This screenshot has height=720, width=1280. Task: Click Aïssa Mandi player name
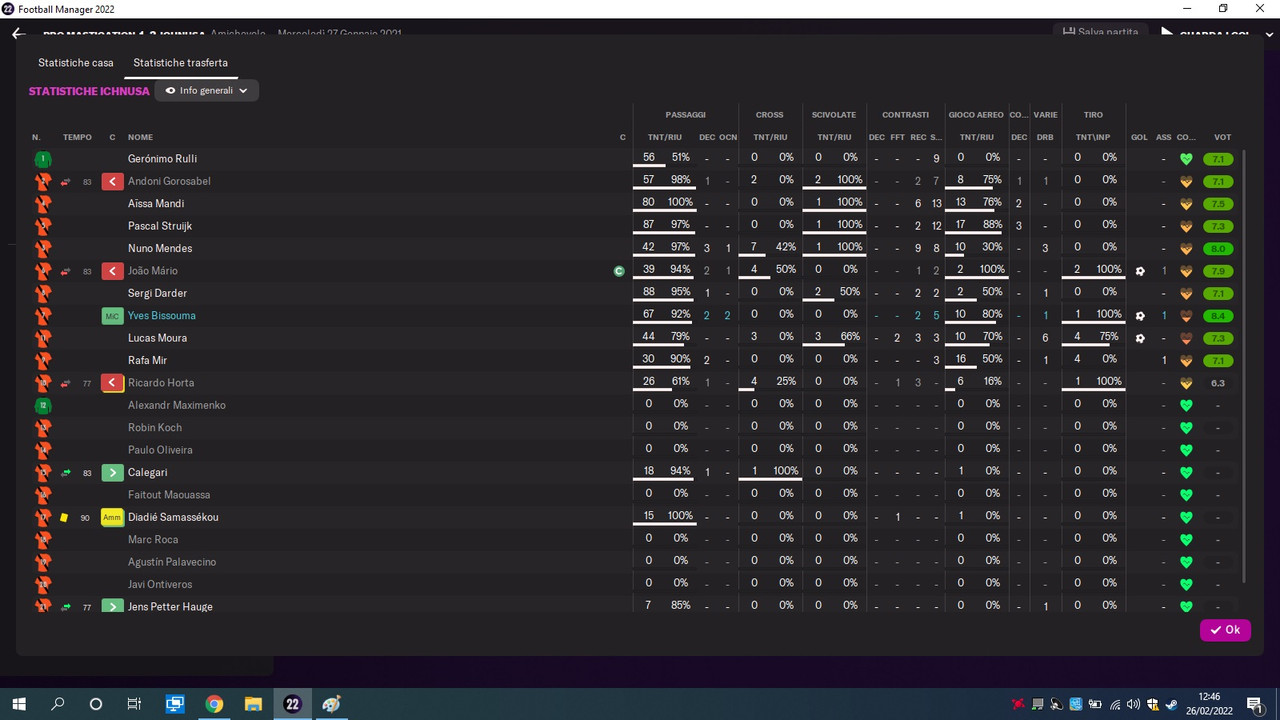point(156,204)
